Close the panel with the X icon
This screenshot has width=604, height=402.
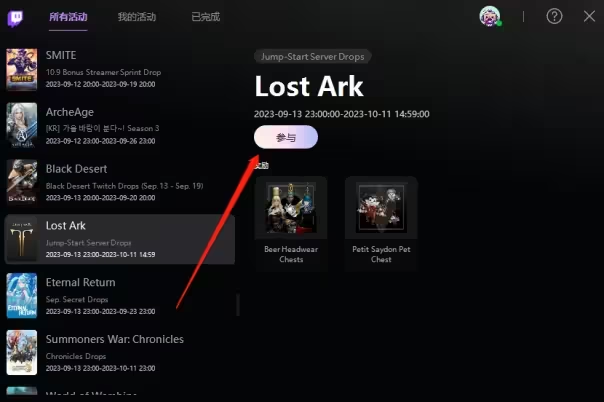[x=589, y=16]
